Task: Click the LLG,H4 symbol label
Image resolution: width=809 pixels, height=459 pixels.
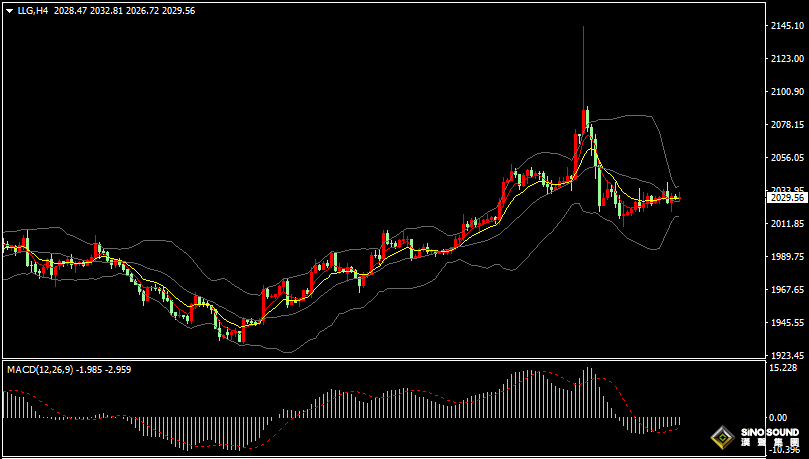Action: click(x=33, y=11)
